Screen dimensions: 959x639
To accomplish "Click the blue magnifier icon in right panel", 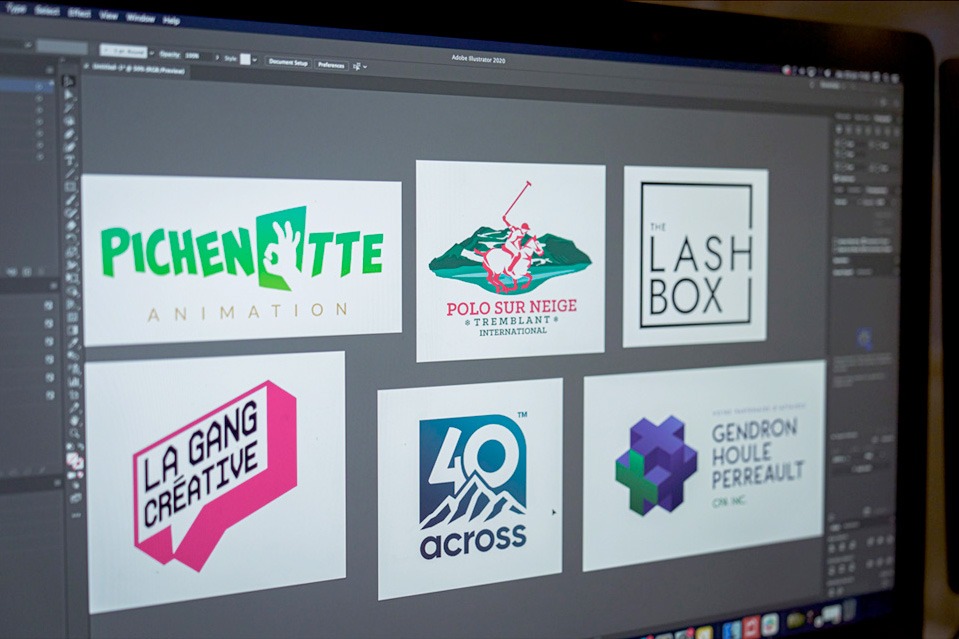I will [864, 338].
